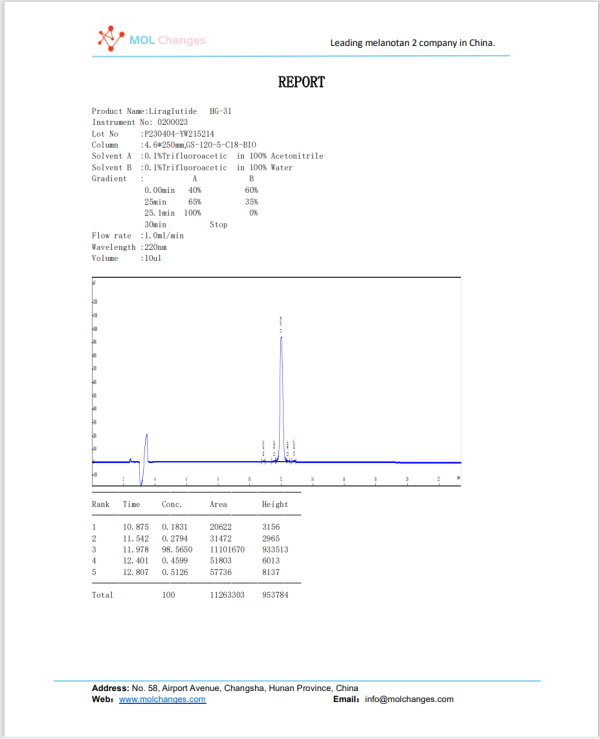Image resolution: width=600 pixels, height=739 pixels.
Task: Select the tagline 'Leading melanotan 2 company in China.'
Action: (x=412, y=43)
